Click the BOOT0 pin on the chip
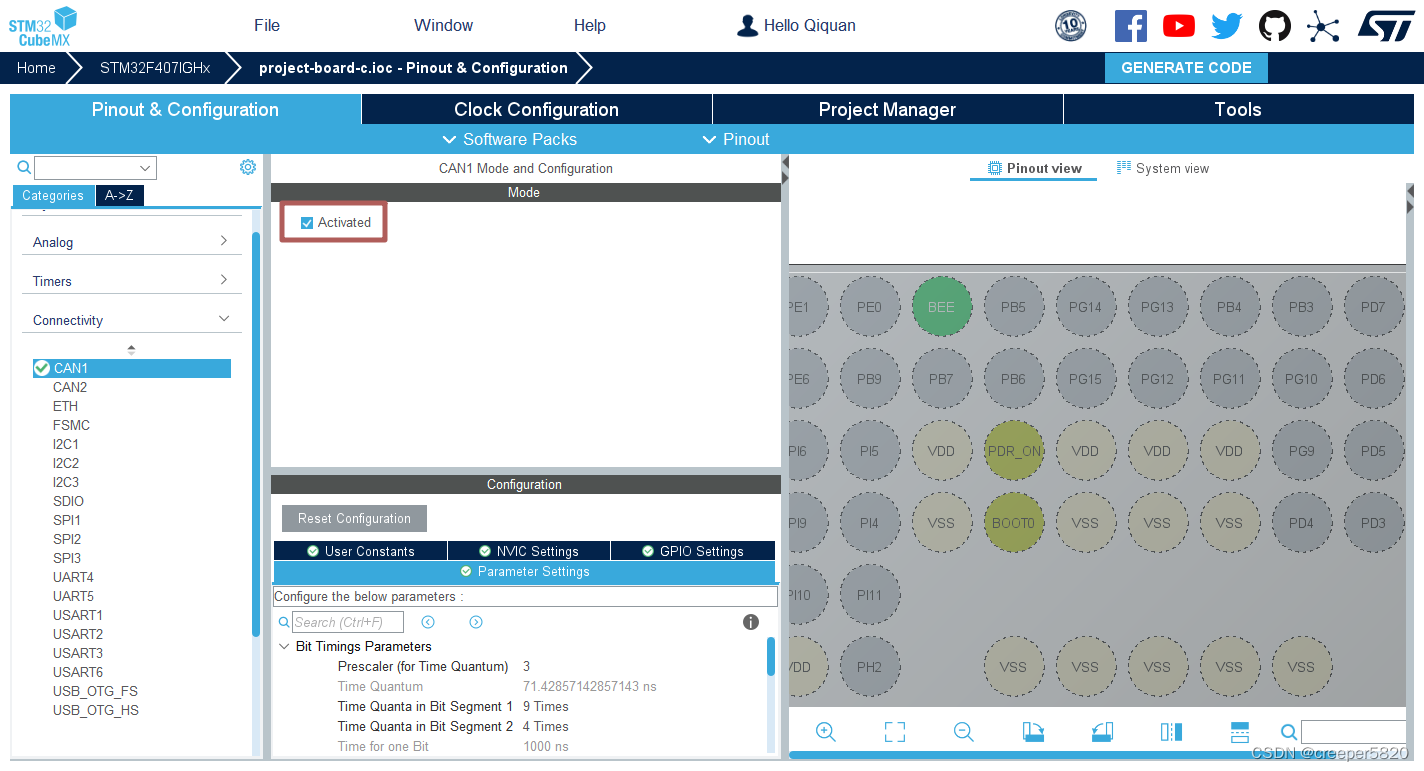 pos(1014,523)
